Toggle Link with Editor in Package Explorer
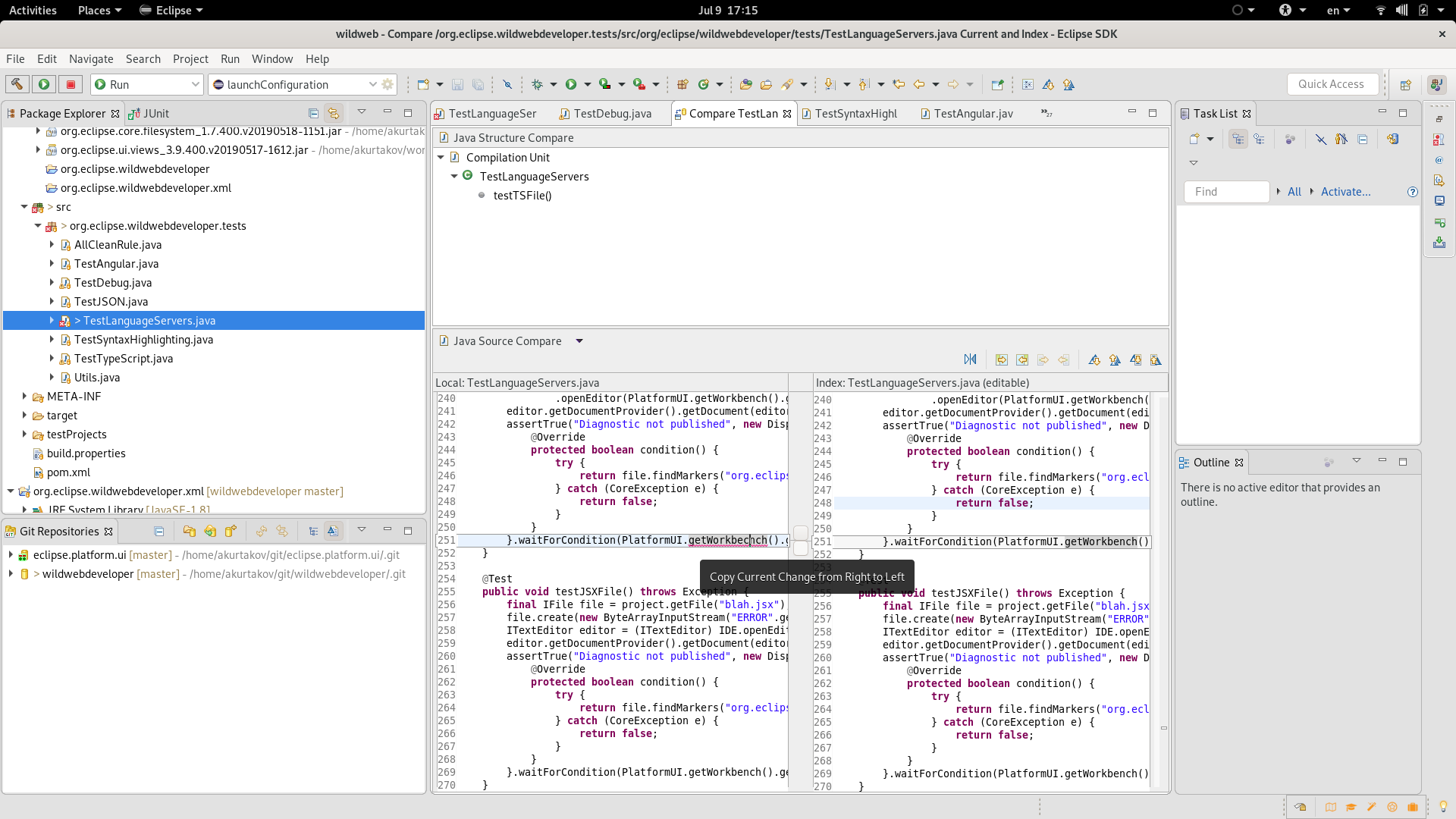The image size is (1456, 819). 333,113
